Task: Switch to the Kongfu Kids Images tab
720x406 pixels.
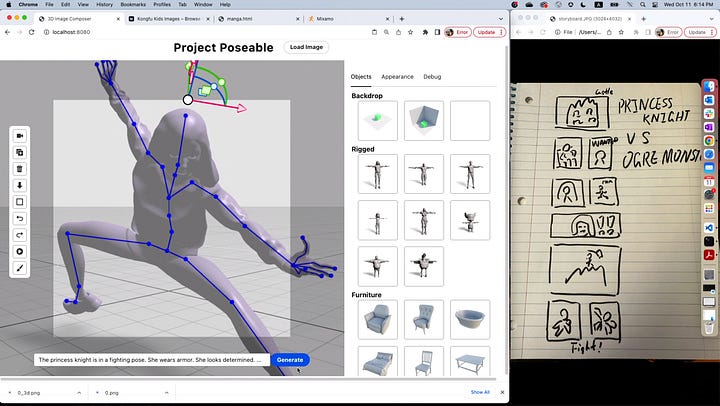Action: (168, 19)
